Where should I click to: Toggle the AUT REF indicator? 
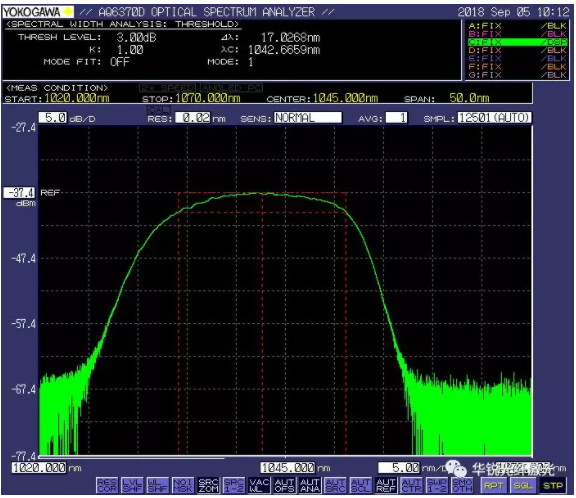[386, 485]
